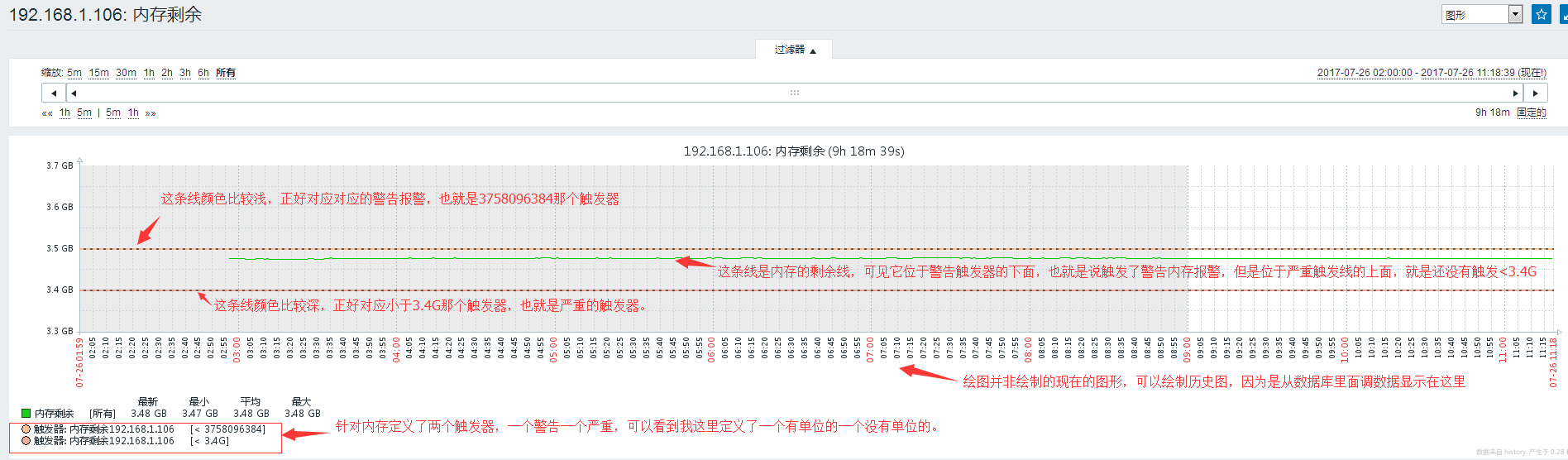Click the far-left scroll-back arrow button

(x=54, y=93)
